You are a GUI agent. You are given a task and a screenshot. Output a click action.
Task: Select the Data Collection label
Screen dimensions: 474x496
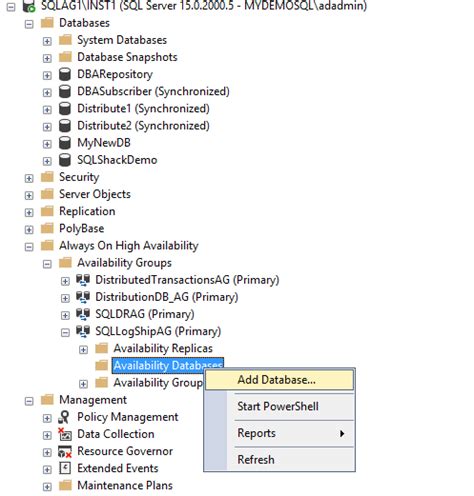116,434
